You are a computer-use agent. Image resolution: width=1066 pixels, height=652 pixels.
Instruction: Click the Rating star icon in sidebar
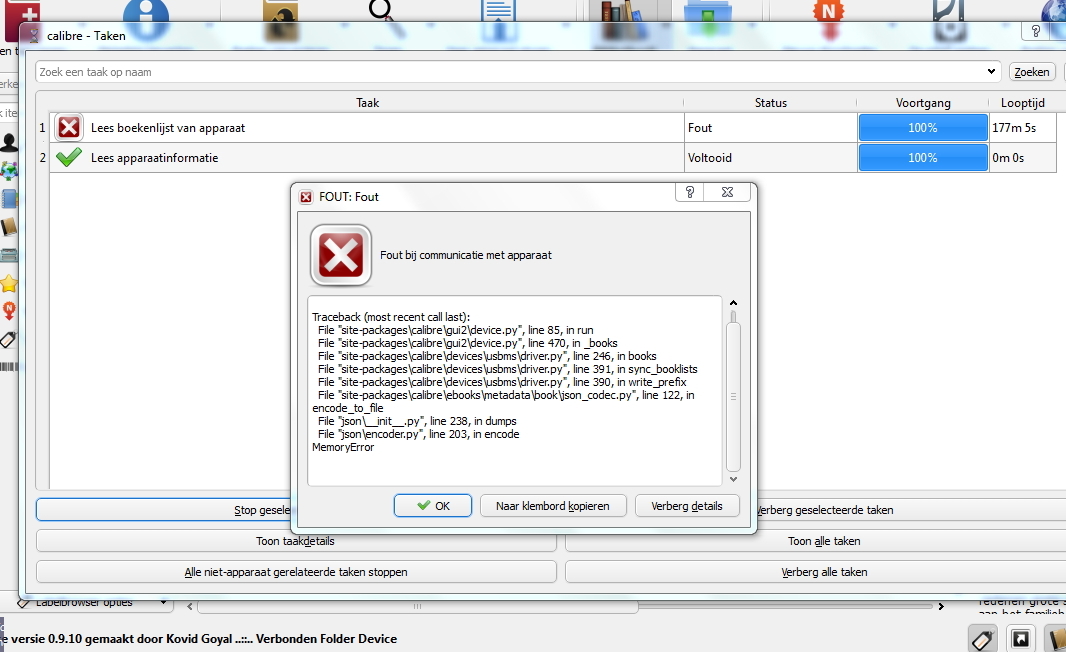click(8, 283)
